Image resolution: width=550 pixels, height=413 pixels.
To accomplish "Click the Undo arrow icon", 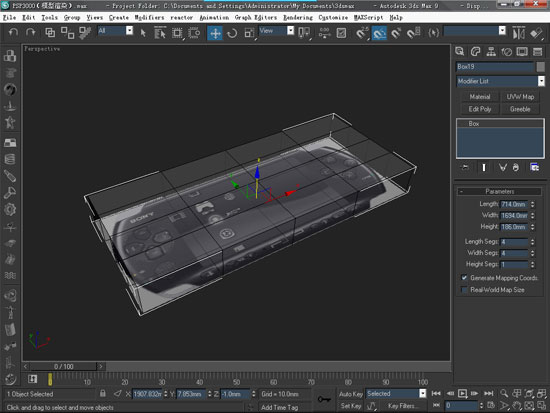I will pos(13,33).
